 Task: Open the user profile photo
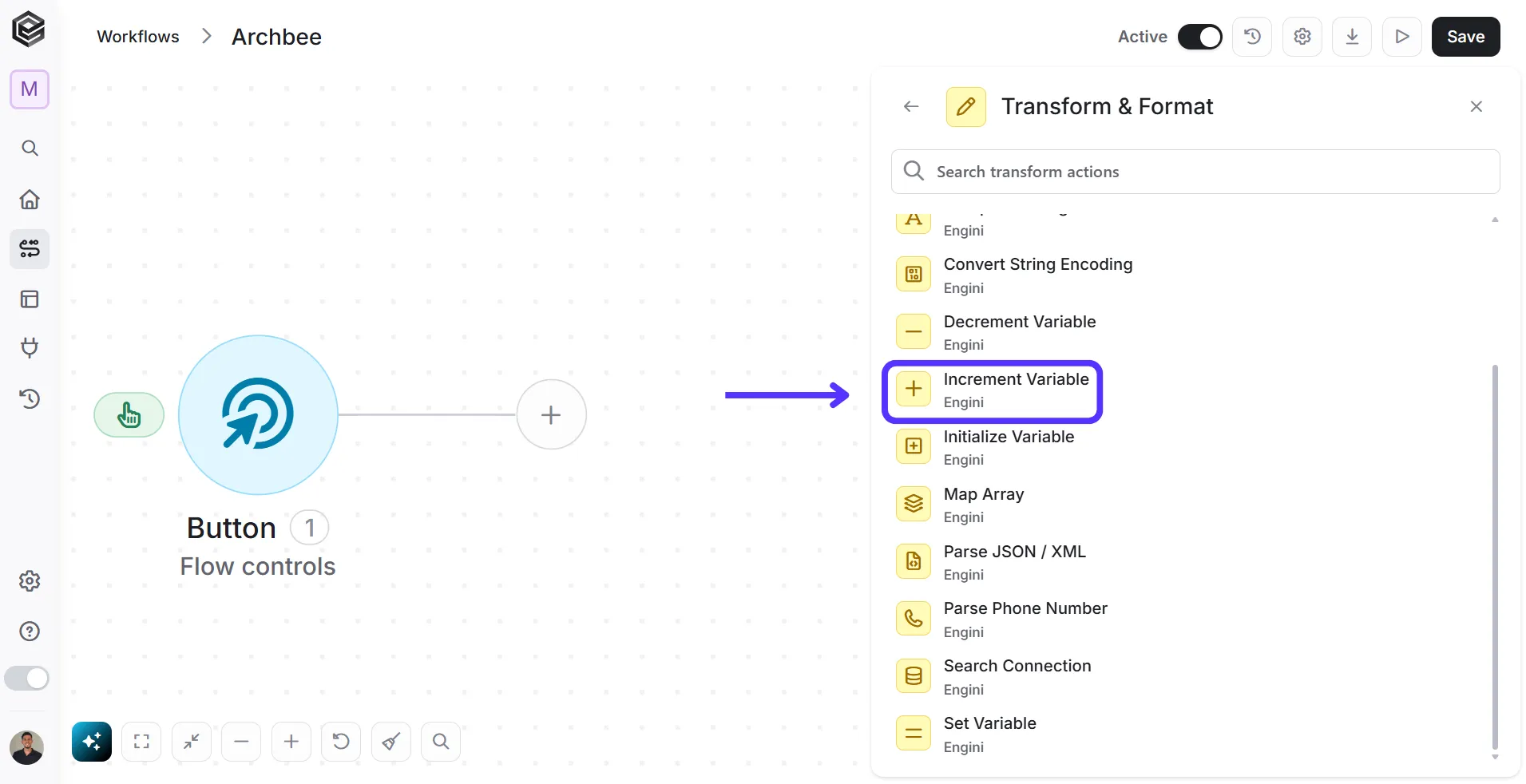[x=27, y=748]
